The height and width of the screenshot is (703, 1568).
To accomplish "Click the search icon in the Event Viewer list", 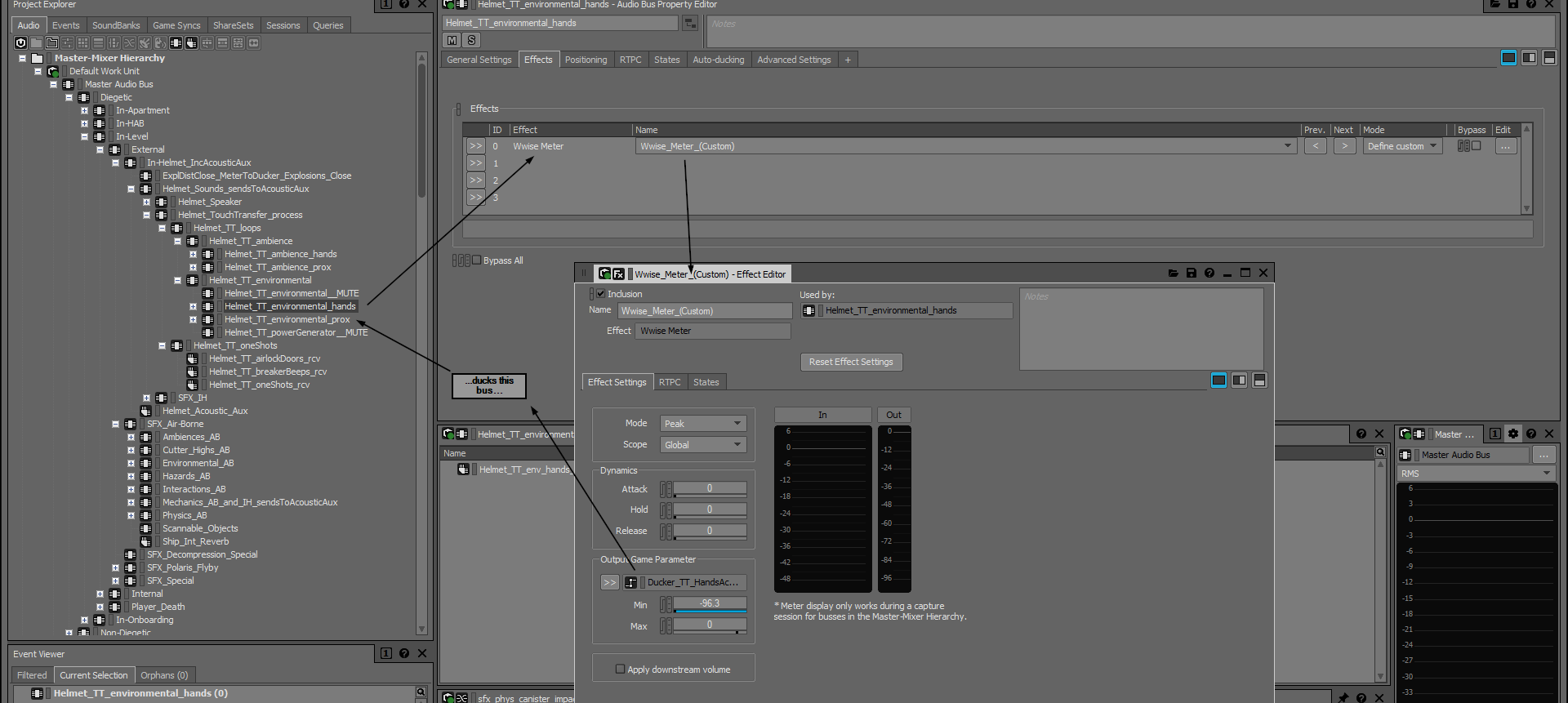I will (421, 692).
